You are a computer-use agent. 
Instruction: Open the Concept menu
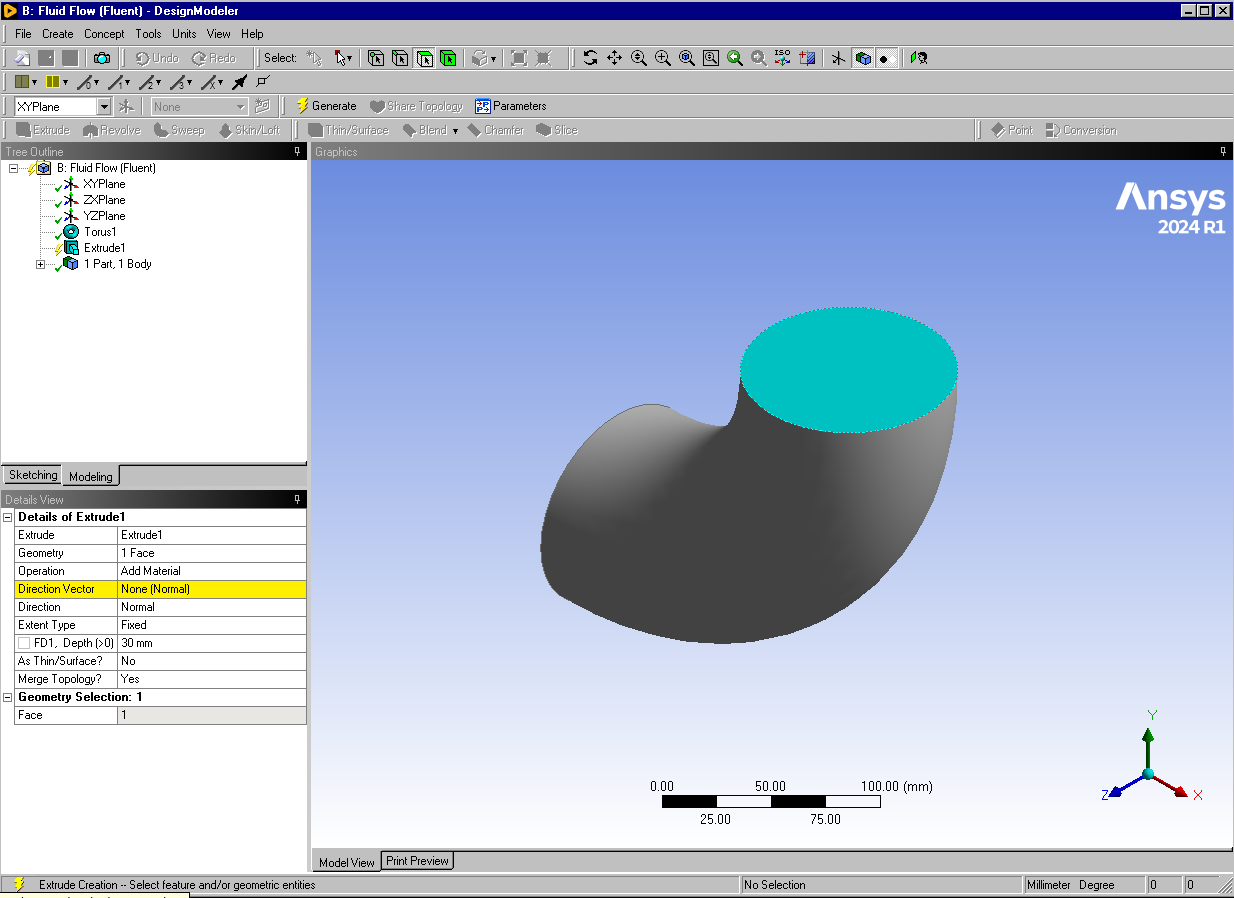104,34
